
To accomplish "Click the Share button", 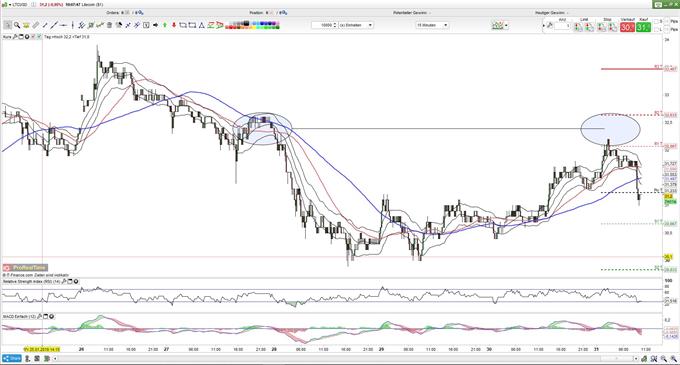I will tap(12, 358).
